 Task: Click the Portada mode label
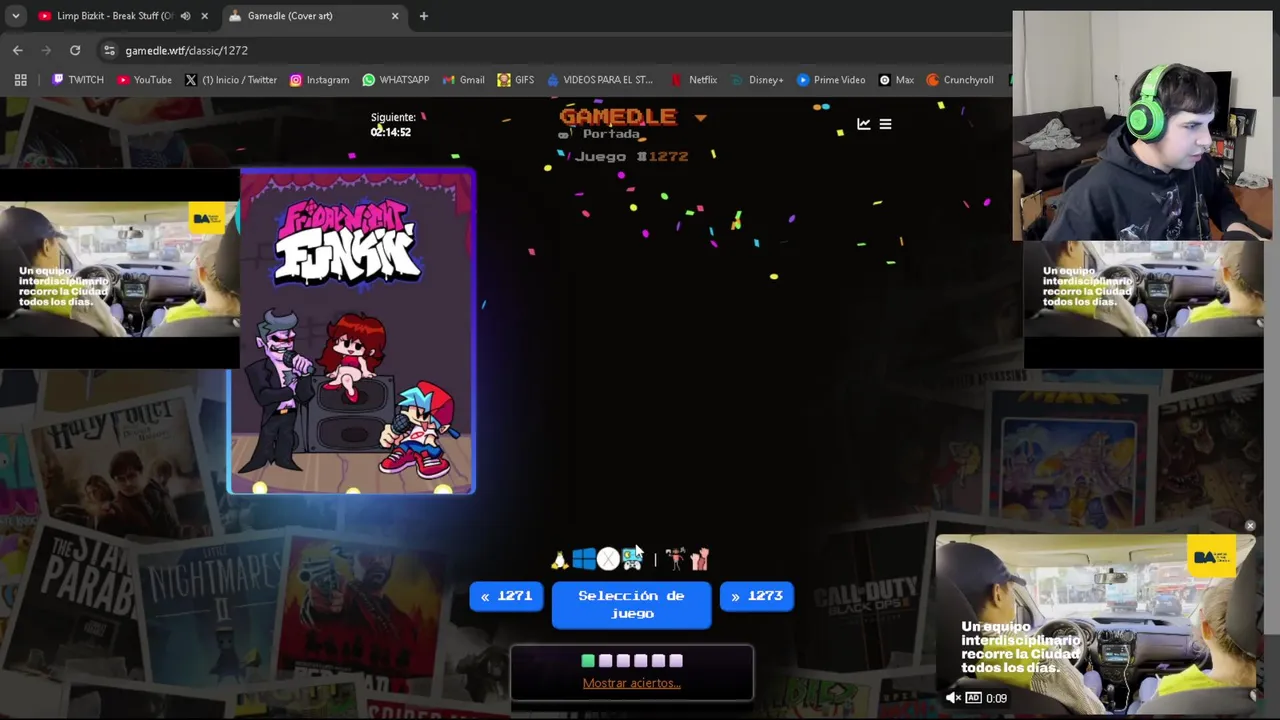pos(611,134)
